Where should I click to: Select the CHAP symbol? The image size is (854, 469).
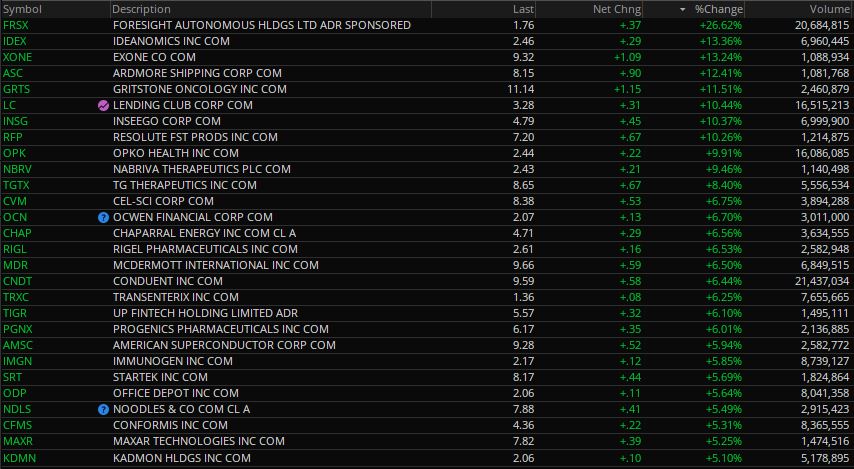17,233
